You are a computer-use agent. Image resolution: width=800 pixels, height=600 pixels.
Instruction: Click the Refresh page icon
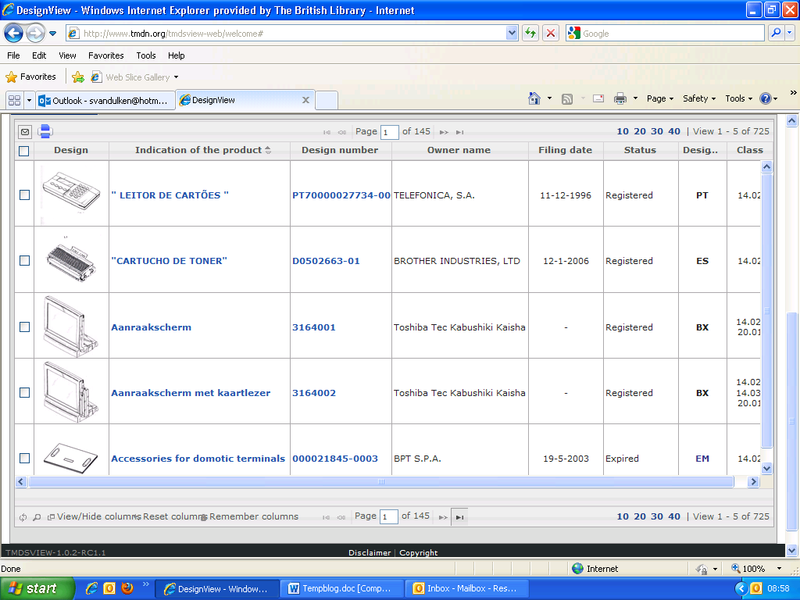[531, 34]
